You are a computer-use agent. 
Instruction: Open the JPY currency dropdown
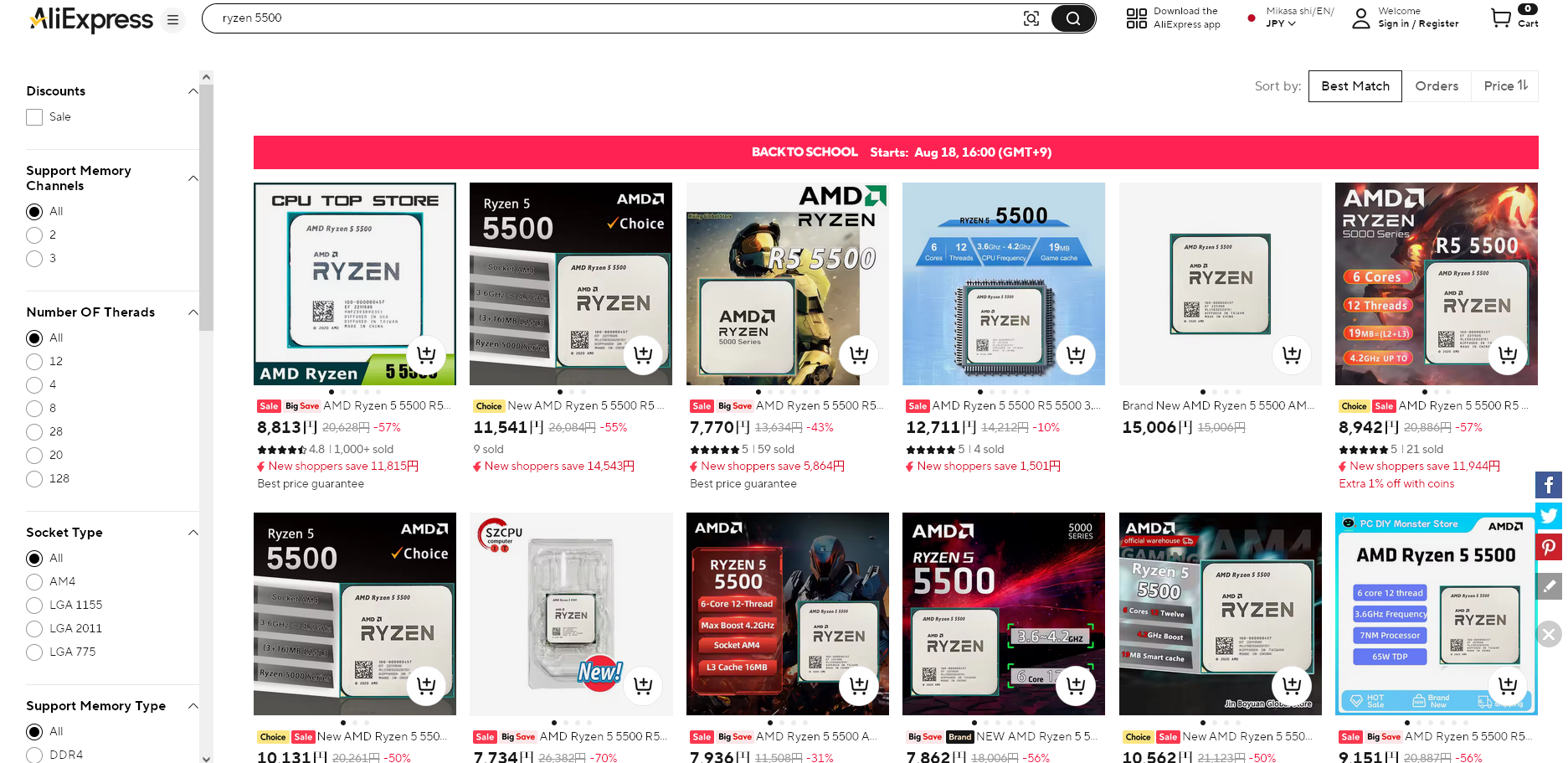click(x=1280, y=23)
